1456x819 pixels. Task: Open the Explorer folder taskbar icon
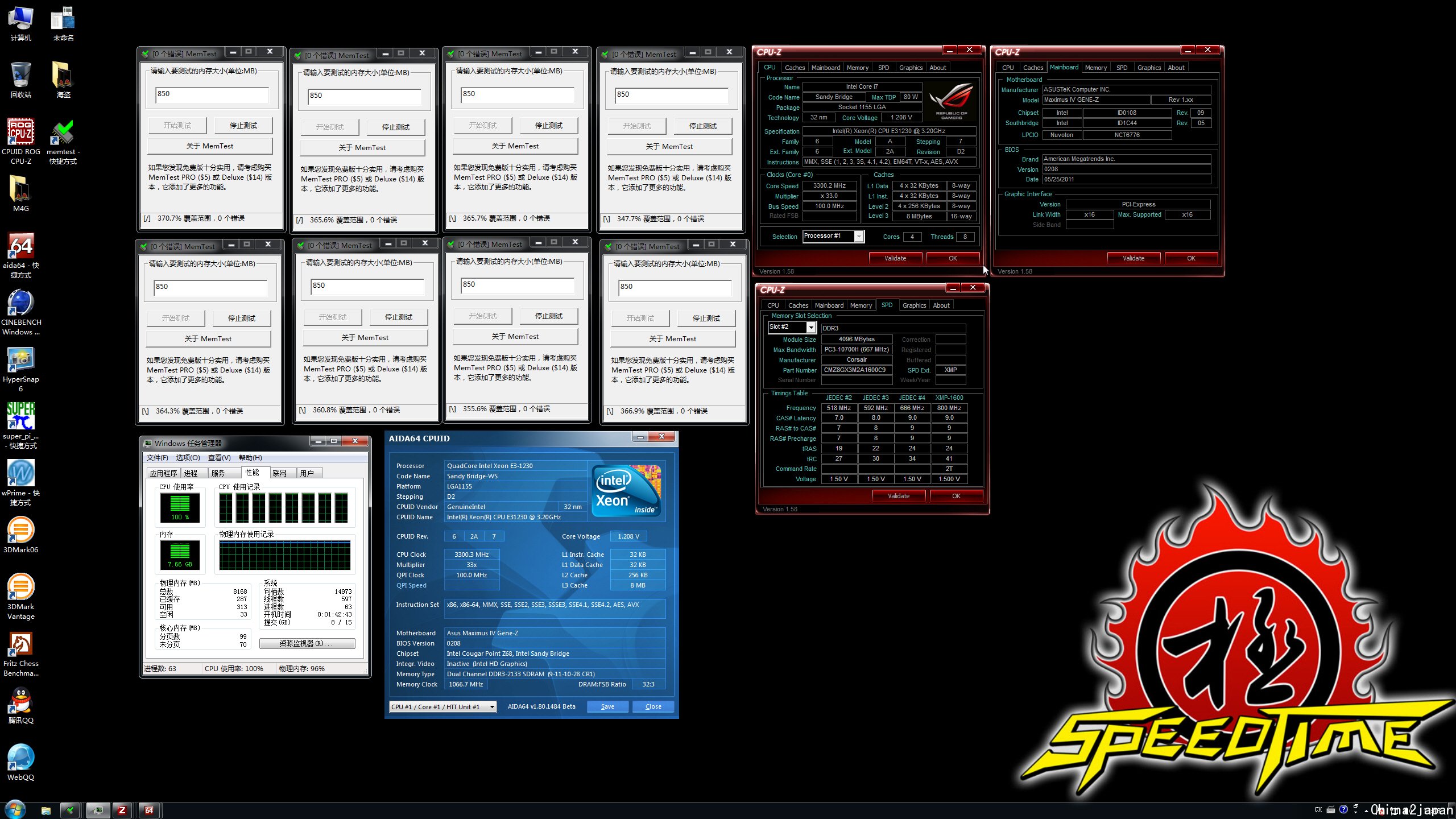[46, 810]
